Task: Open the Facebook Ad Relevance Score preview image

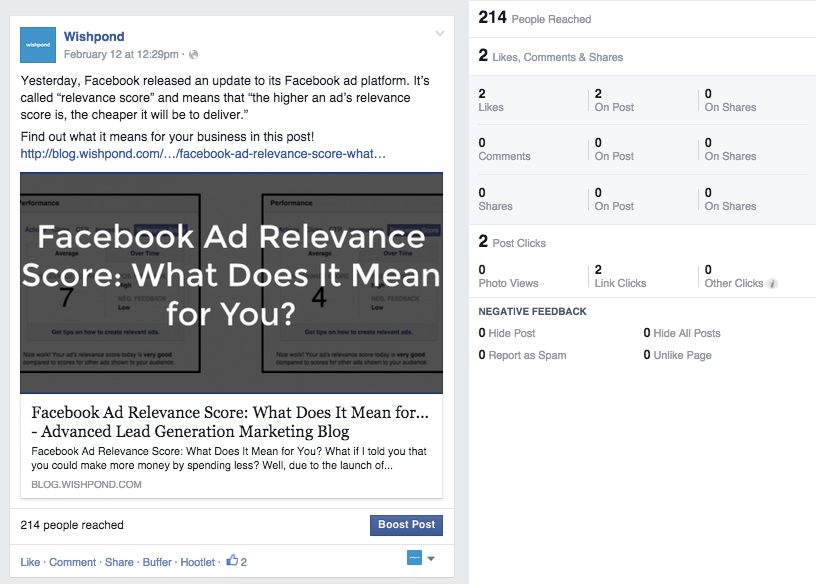Action: (232, 283)
